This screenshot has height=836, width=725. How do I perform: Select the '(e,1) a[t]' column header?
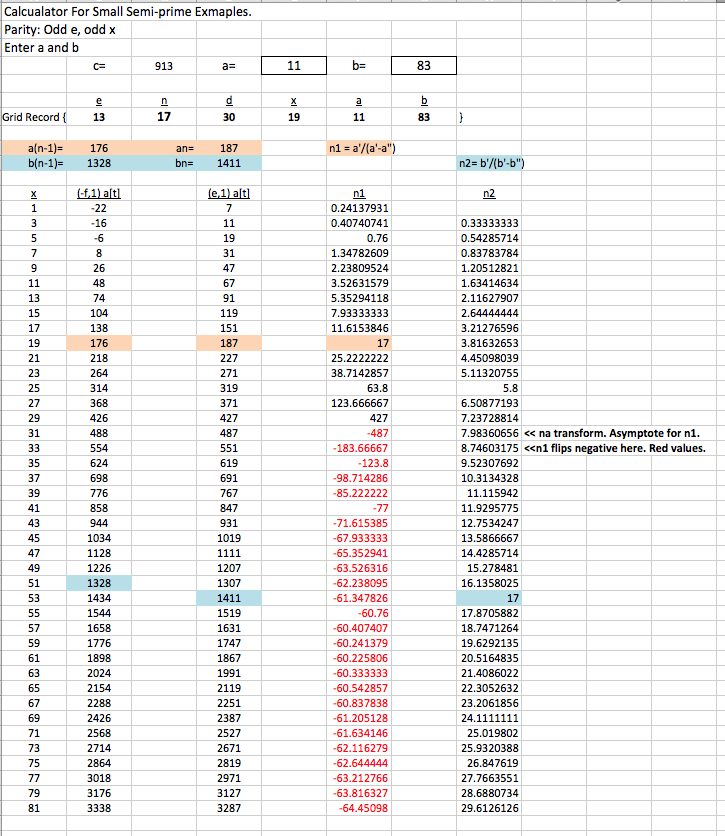coord(229,194)
